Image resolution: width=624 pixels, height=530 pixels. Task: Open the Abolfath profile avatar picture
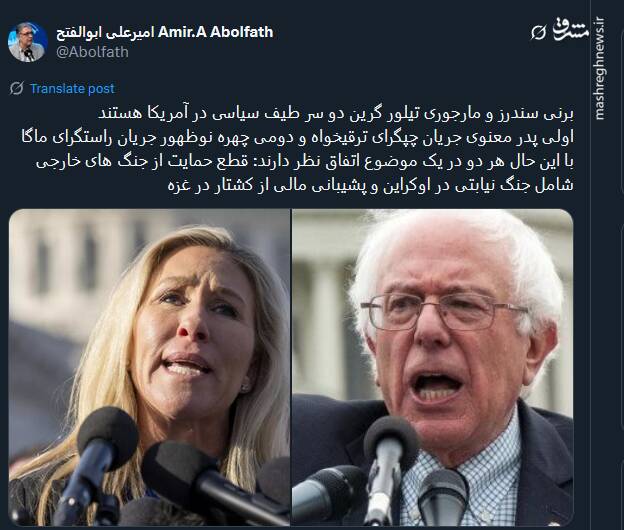pyautogui.click(x=27, y=42)
